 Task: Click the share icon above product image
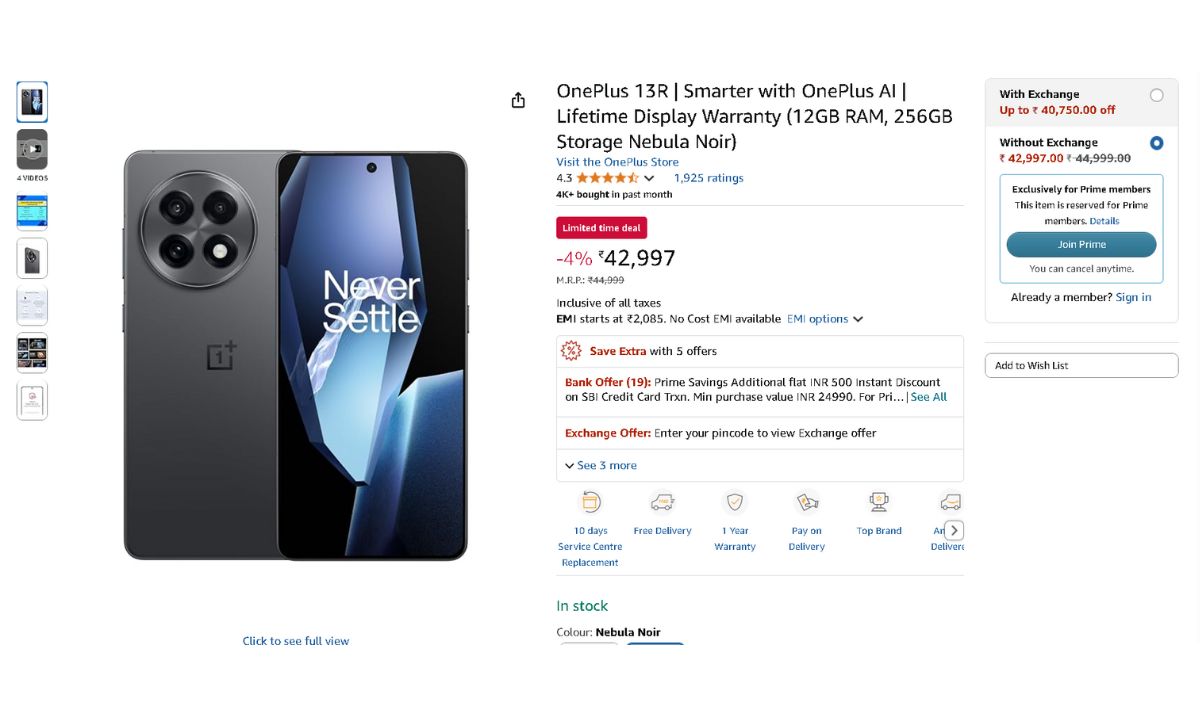[x=518, y=100]
